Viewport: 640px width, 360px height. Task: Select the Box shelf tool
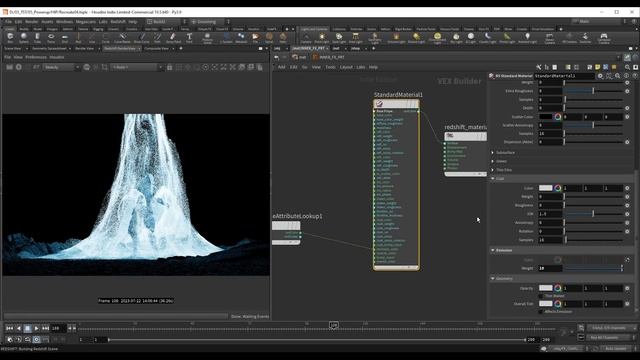tap(10, 38)
